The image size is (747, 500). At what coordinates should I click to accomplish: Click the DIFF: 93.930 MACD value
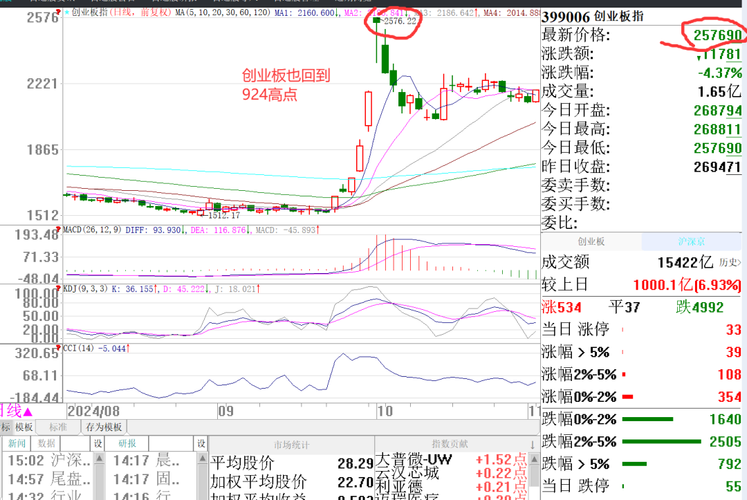pos(153,230)
